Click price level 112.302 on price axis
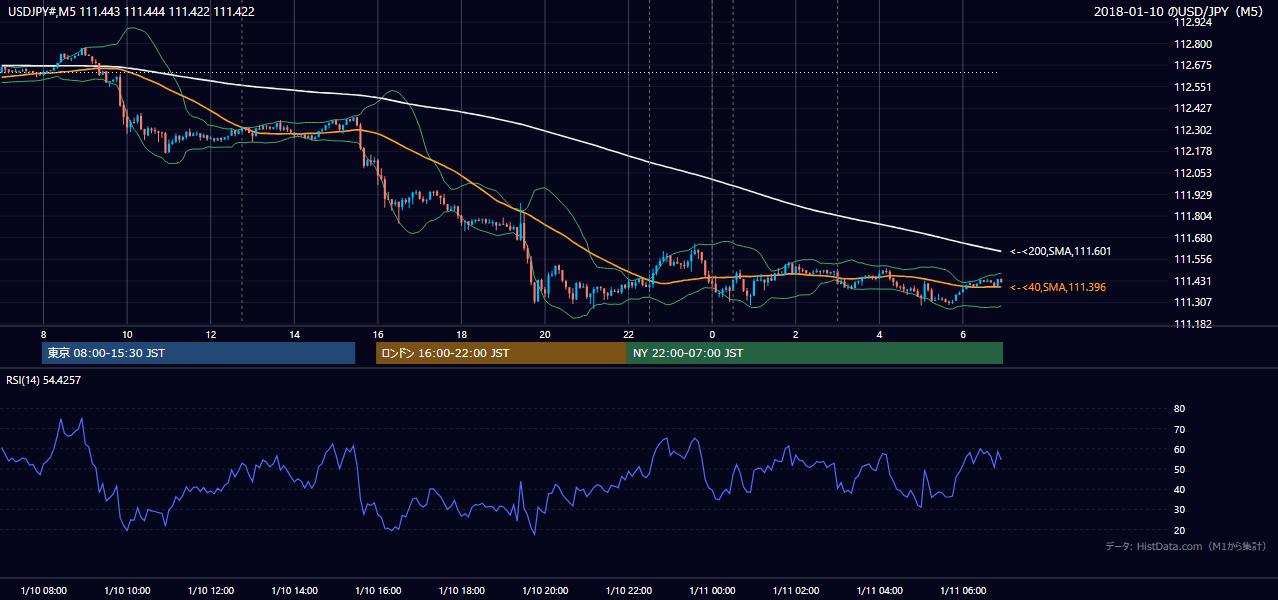The image size is (1278, 600). [1192, 130]
